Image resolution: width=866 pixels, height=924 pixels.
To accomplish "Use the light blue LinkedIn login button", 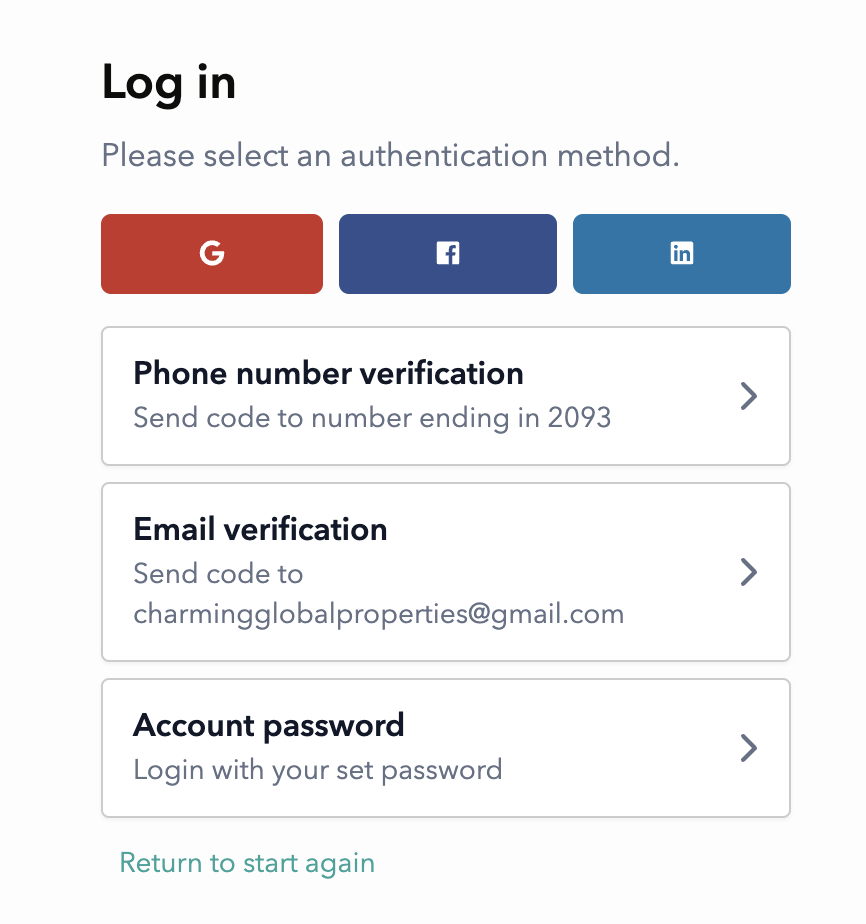I will click(682, 254).
